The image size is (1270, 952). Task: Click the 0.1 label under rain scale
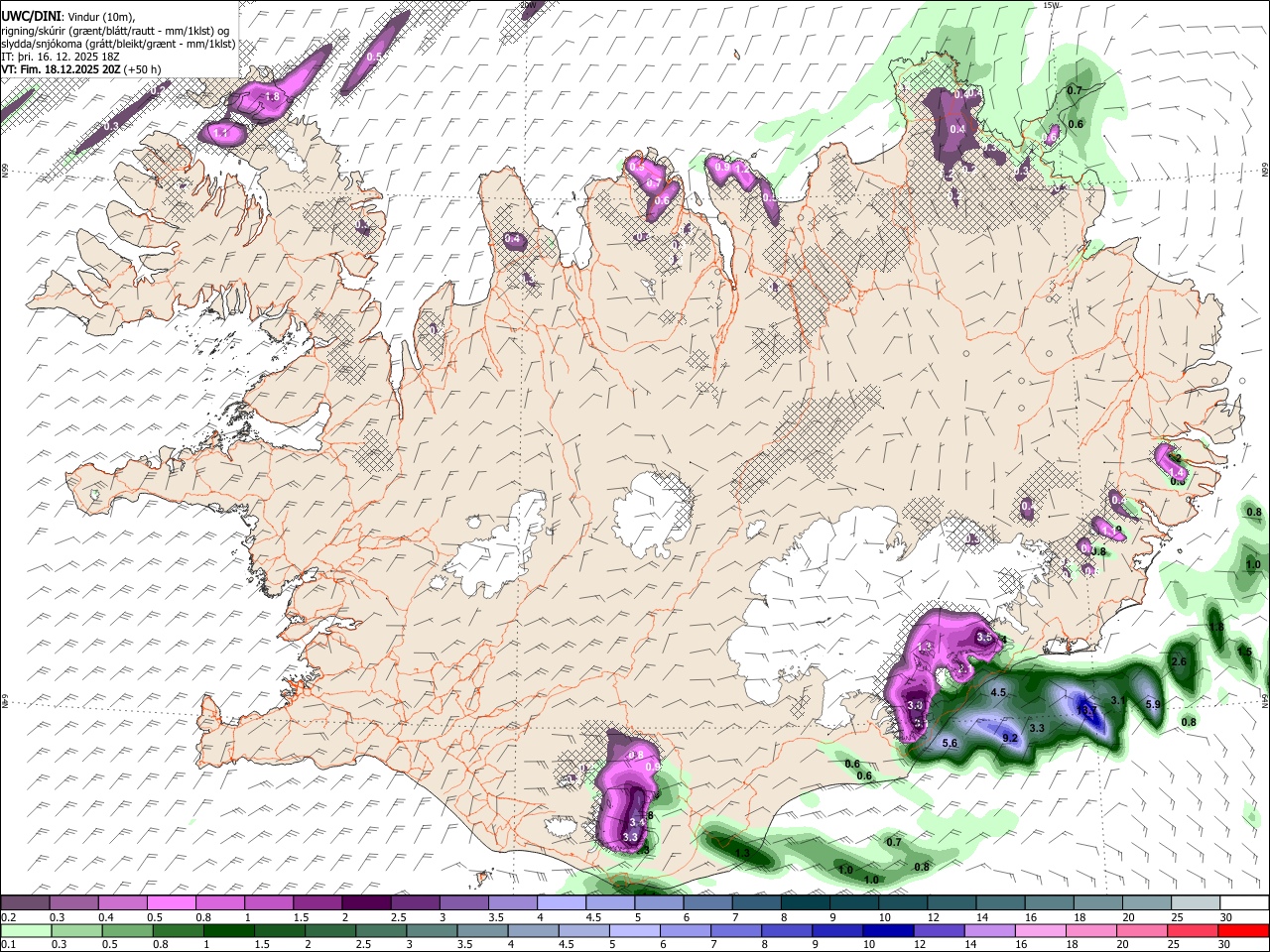point(8,945)
